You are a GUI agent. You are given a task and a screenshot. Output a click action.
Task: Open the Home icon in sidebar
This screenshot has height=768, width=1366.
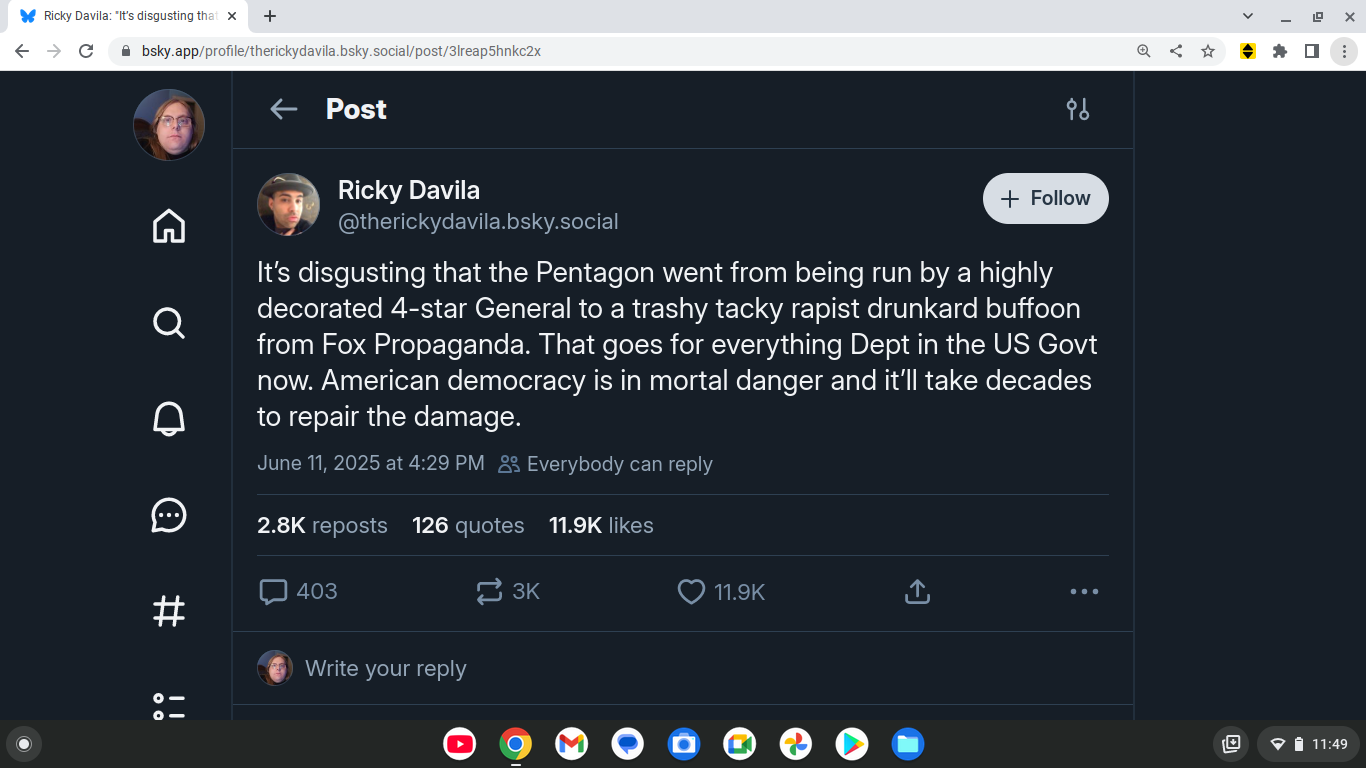coord(169,226)
